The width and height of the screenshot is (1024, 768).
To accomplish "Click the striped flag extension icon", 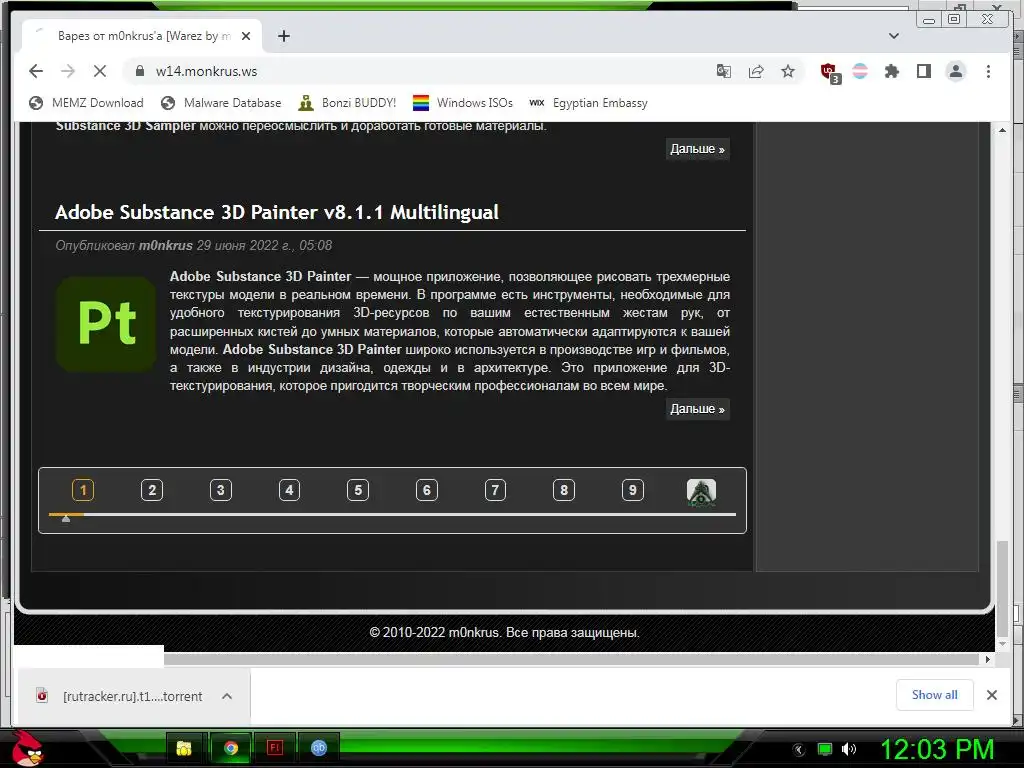I will pos(860,71).
